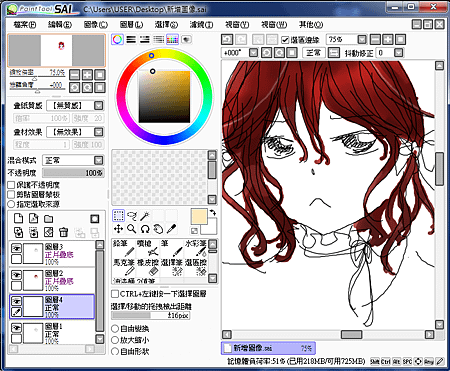
Task: Hide layer 圖層1 with eye icon
Action: click(16, 328)
